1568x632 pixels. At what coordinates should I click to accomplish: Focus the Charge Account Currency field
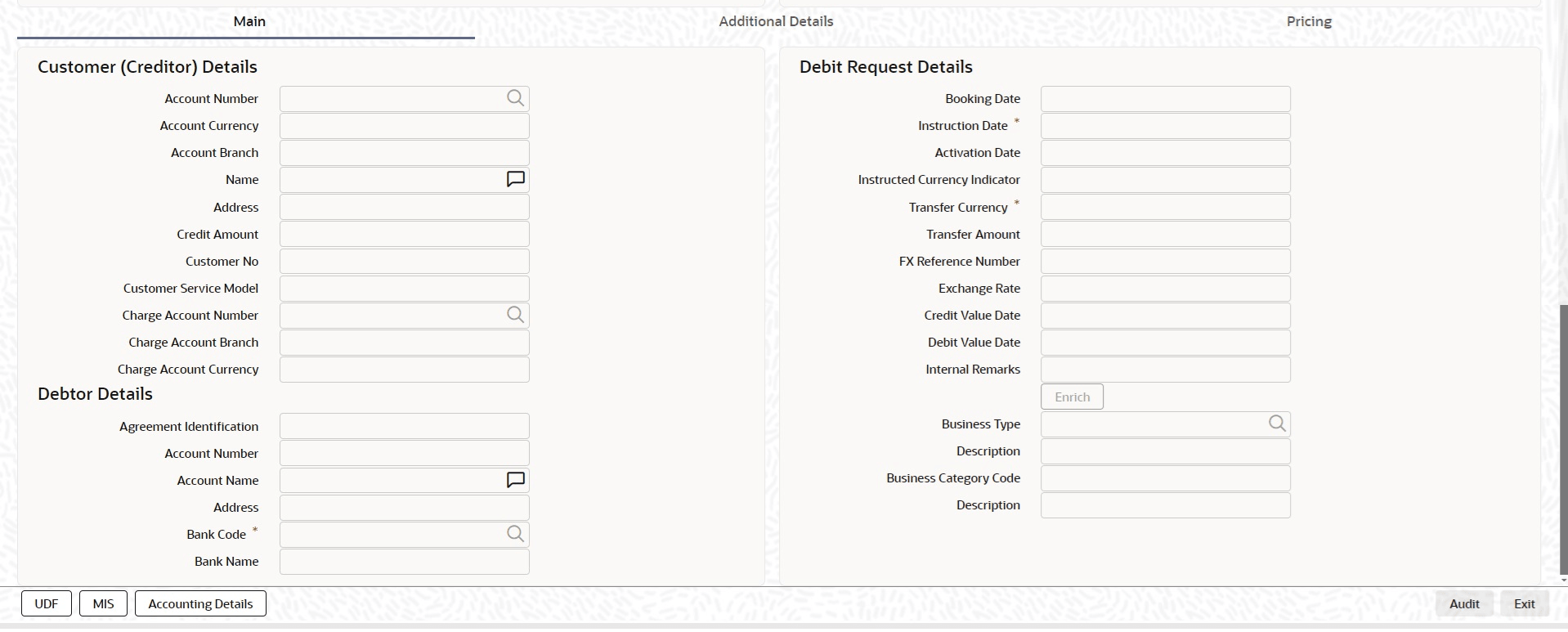pyautogui.click(x=405, y=370)
